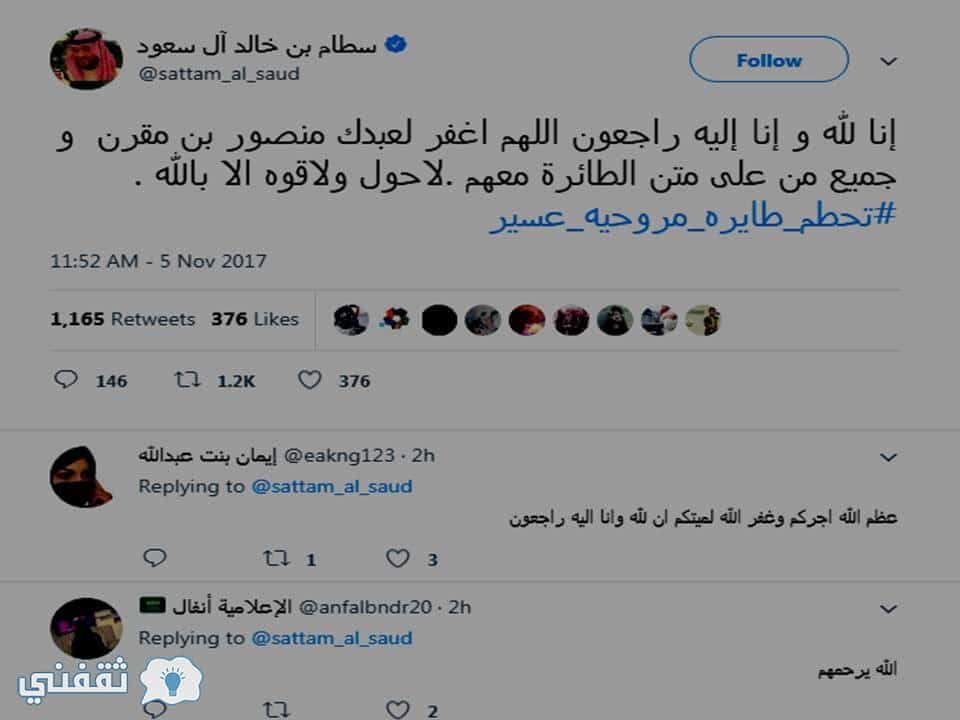960x720 pixels.
Task: Retweet the @eakng123 reply
Action: coord(276,558)
